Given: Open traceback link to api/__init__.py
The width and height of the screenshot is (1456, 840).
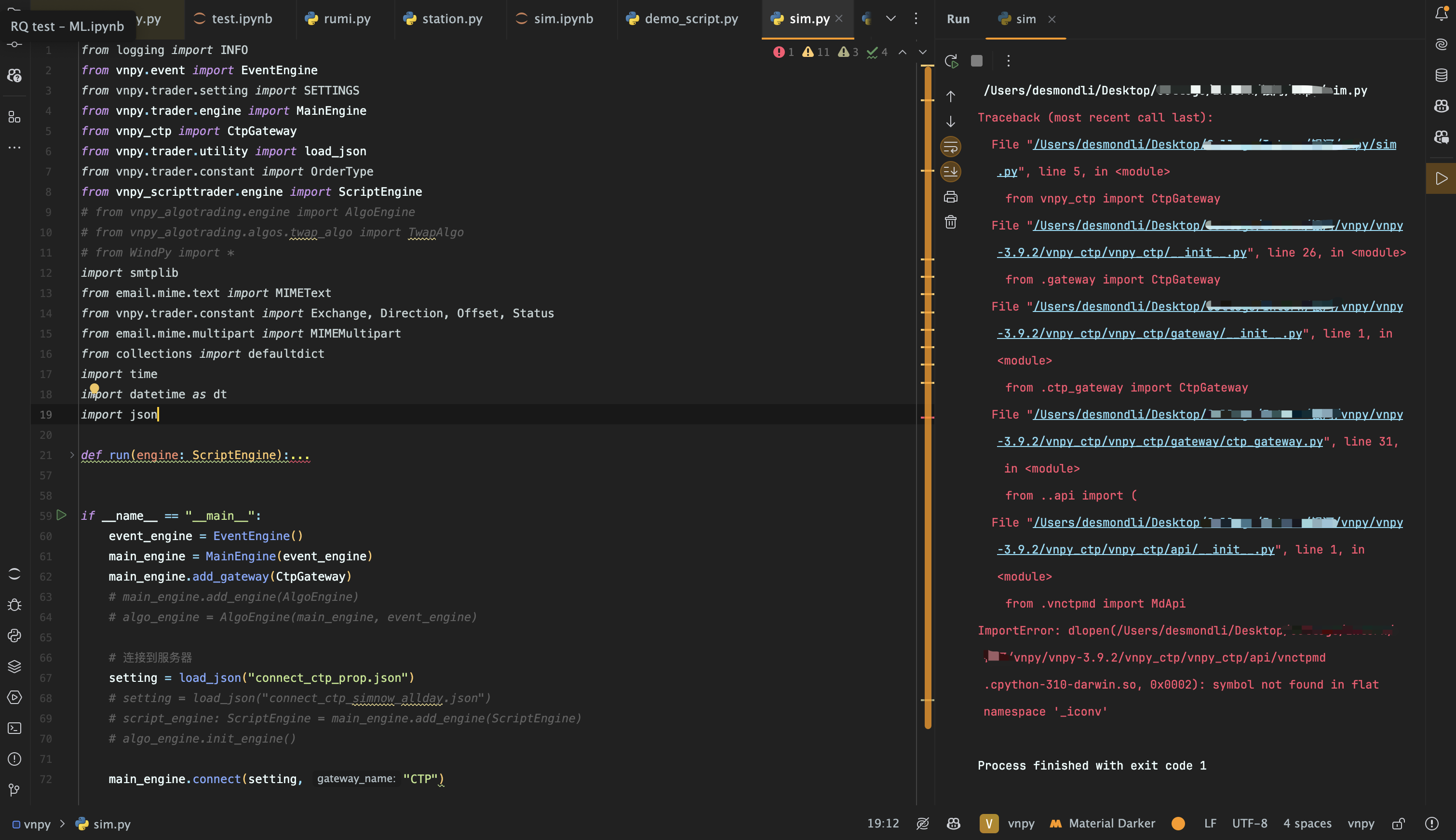Looking at the screenshot, I should (1135, 549).
